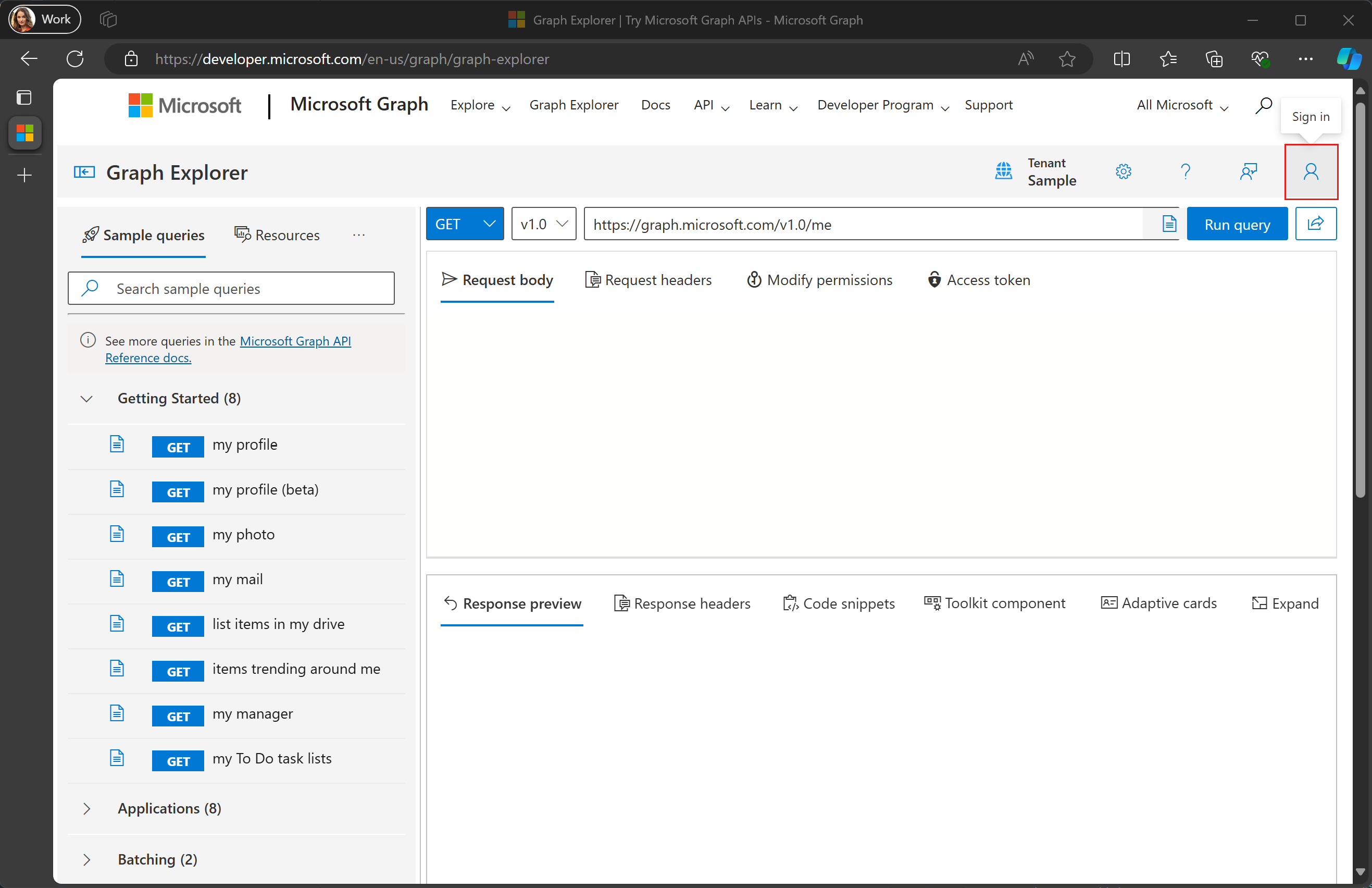Select the Modify permissions tab
The image size is (1372, 888).
coord(820,280)
